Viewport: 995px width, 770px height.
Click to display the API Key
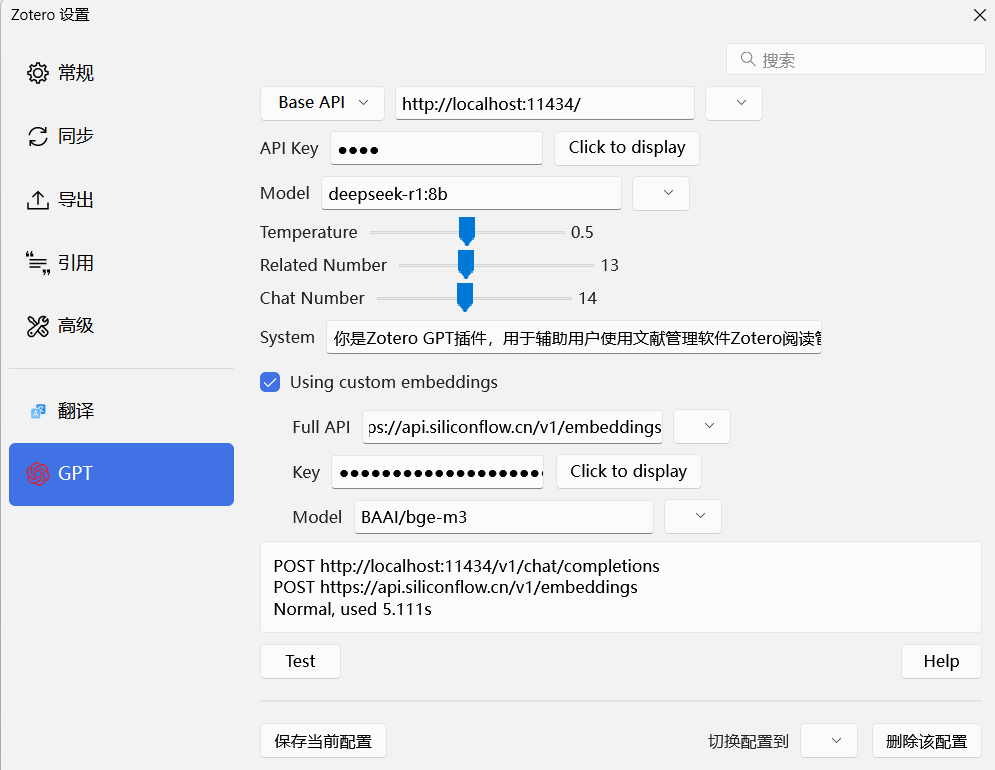pyautogui.click(x=626, y=148)
